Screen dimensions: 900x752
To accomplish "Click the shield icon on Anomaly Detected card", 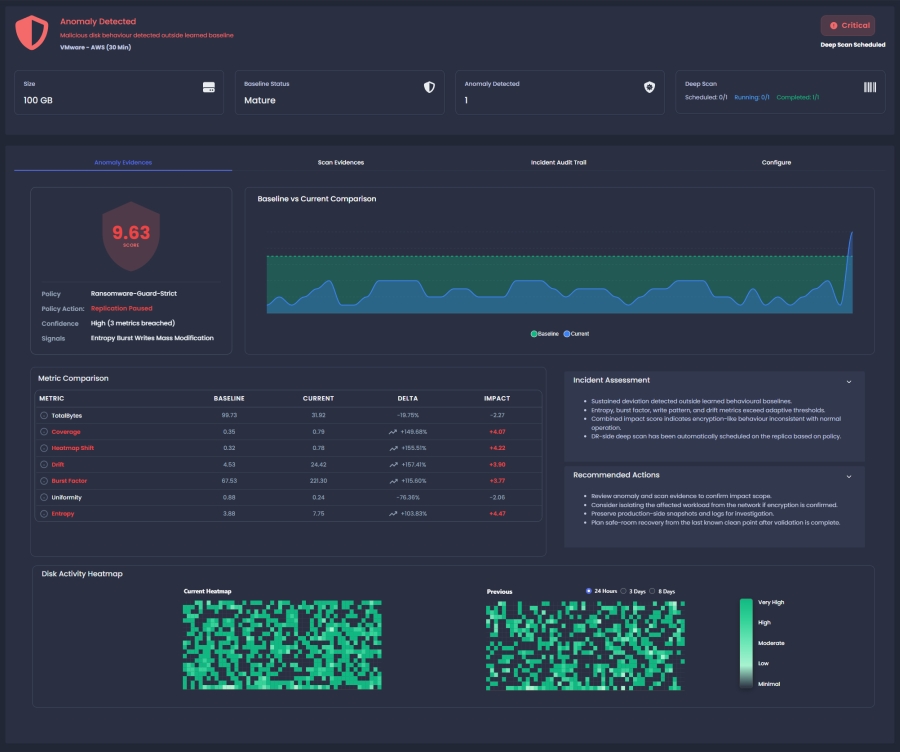I will click(647, 89).
